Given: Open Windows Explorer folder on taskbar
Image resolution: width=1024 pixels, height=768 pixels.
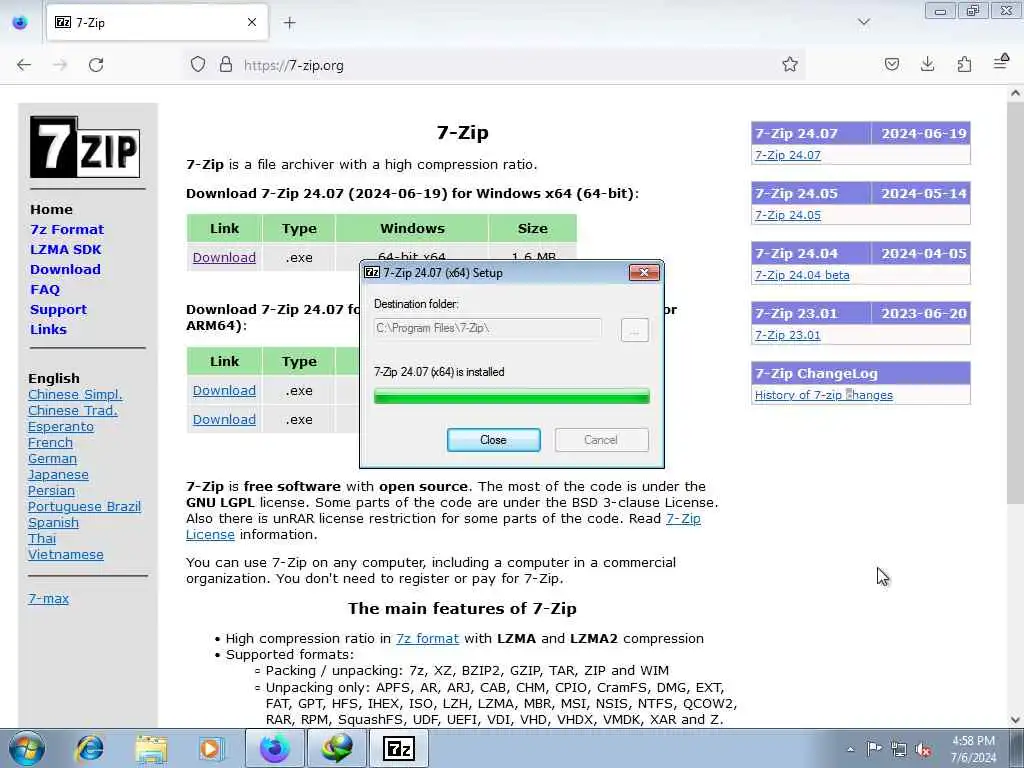Looking at the screenshot, I should 152,748.
